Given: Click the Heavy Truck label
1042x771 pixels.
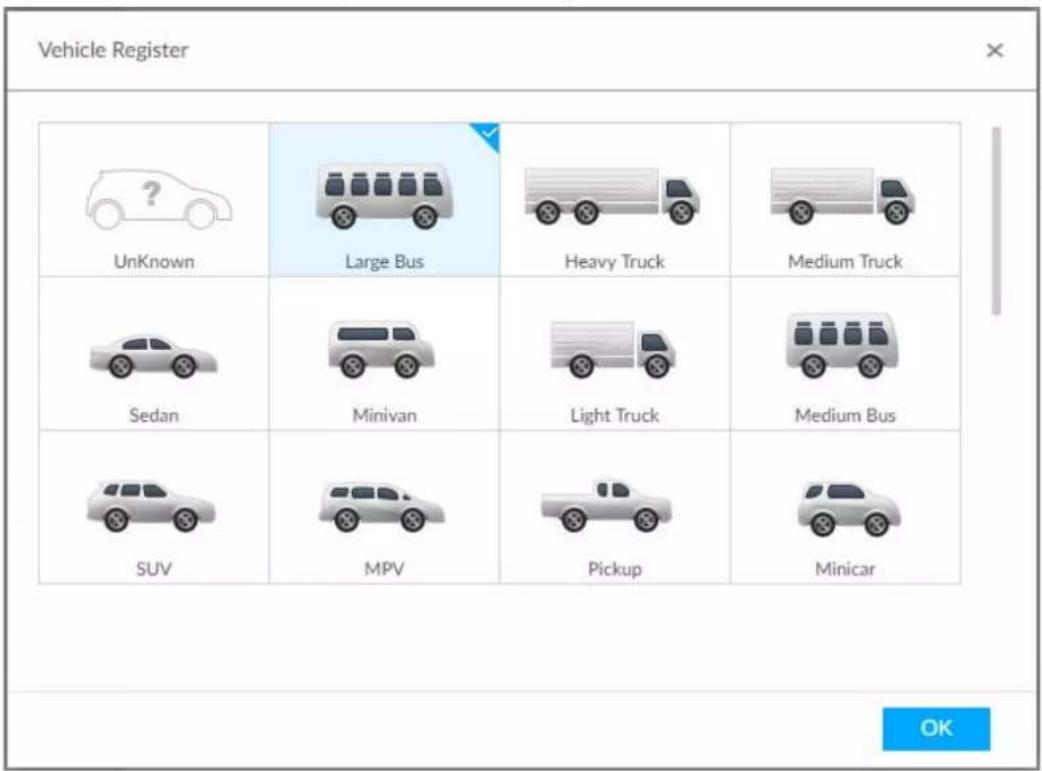Looking at the screenshot, I should pyautogui.click(x=615, y=261).
